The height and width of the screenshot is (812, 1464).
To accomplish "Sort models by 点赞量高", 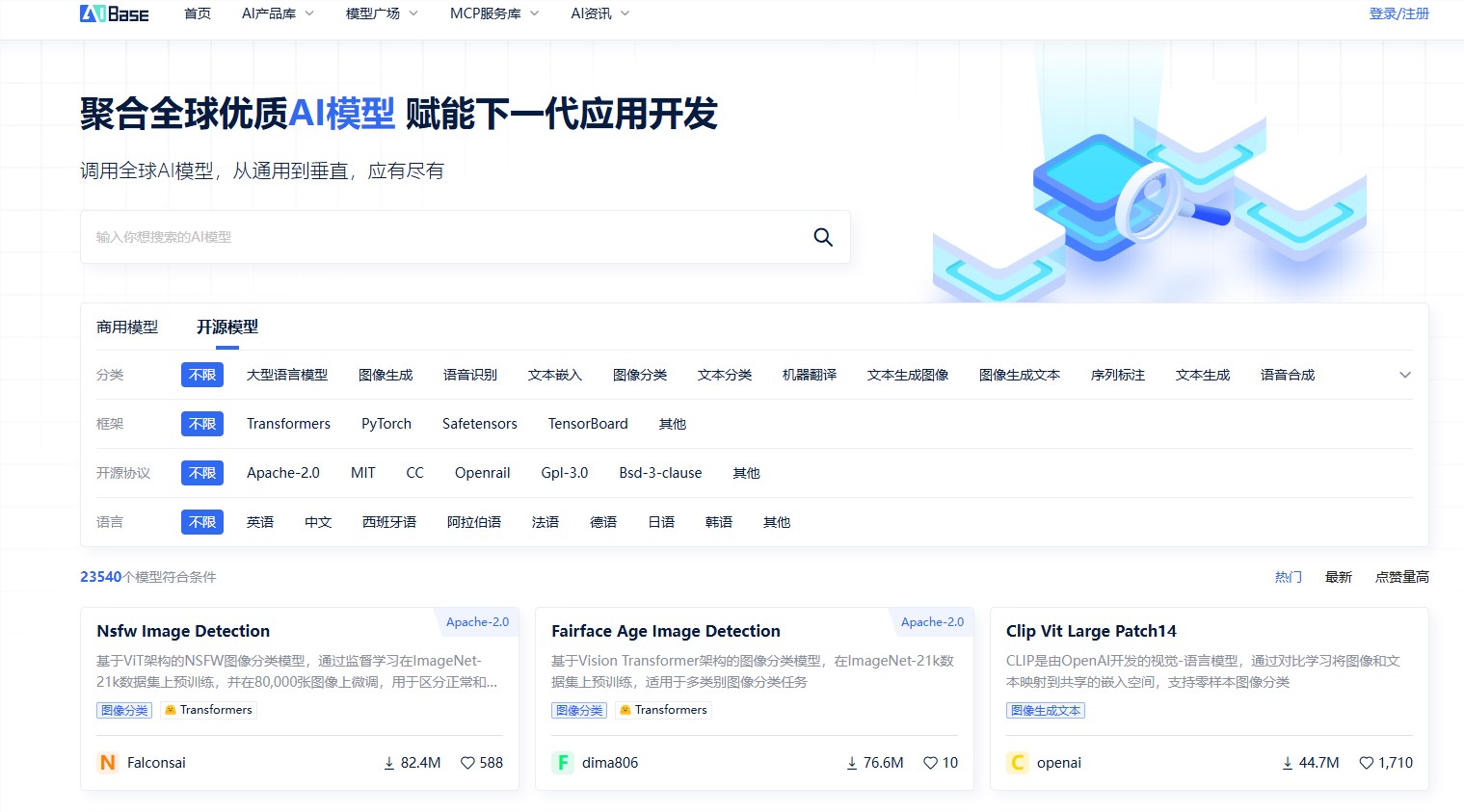I will tap(1402, 576).
